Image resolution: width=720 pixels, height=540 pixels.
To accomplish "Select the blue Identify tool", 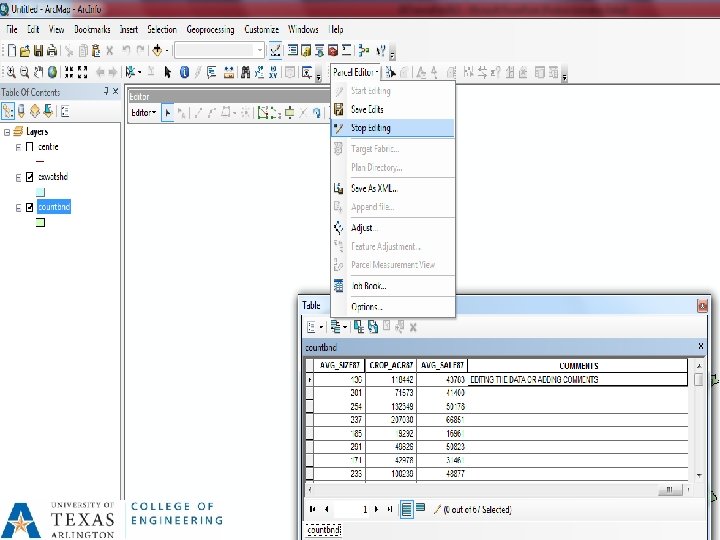I will (x=184, y=72).
